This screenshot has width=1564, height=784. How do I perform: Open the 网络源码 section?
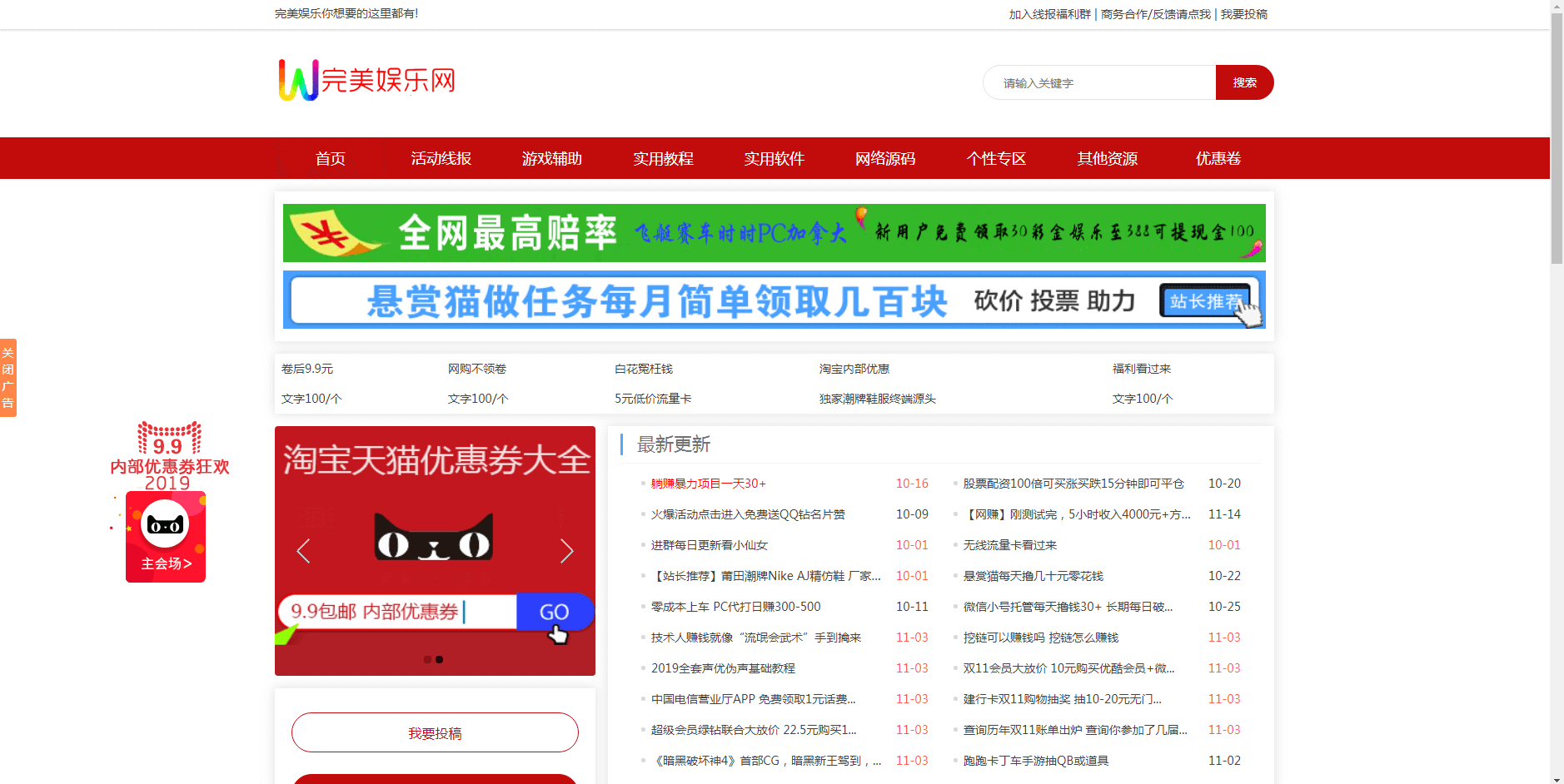[x=884, y=158]
